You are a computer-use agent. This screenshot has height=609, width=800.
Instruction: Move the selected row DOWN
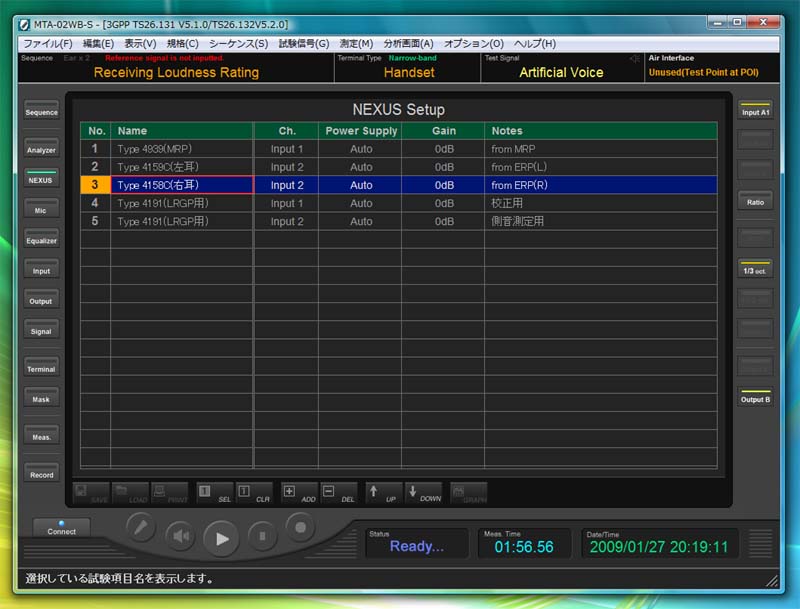click(x=423, y=493)
